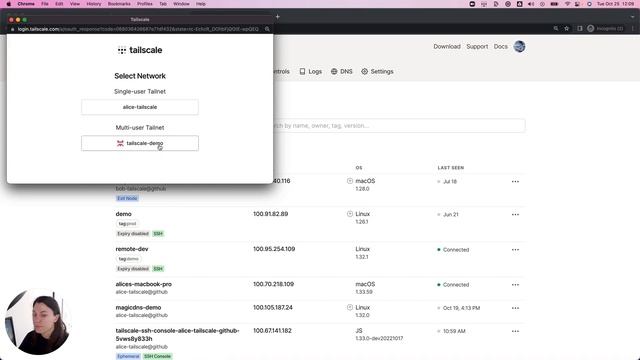
Task: Open the Settings tab
Action: 377,71
